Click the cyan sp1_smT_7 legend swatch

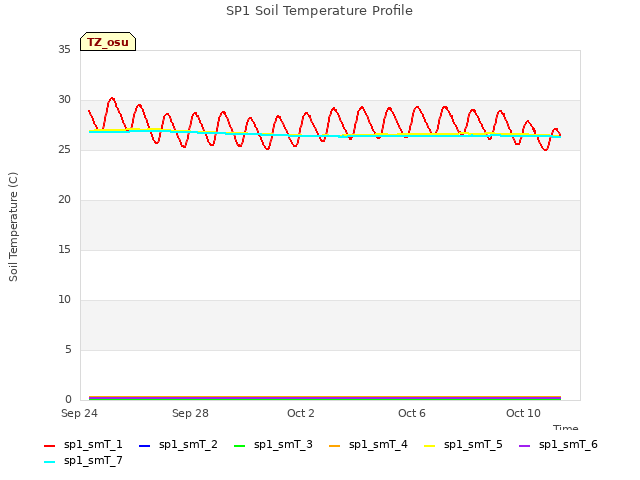(x=49, y=462)
